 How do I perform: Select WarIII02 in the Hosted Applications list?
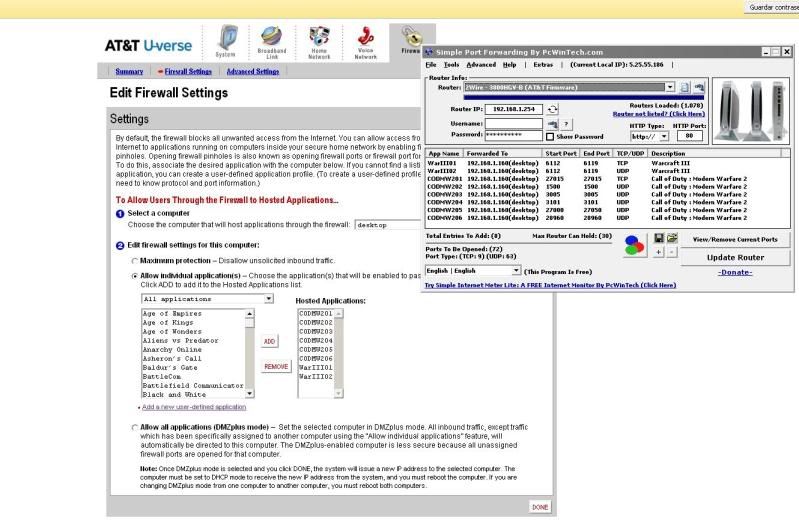tap(316, 377)
